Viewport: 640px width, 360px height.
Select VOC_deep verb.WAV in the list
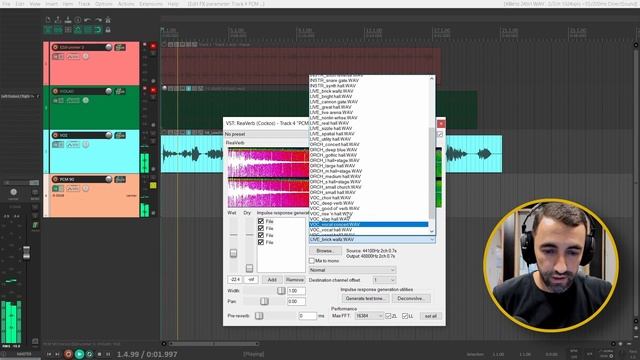point(369,203)
